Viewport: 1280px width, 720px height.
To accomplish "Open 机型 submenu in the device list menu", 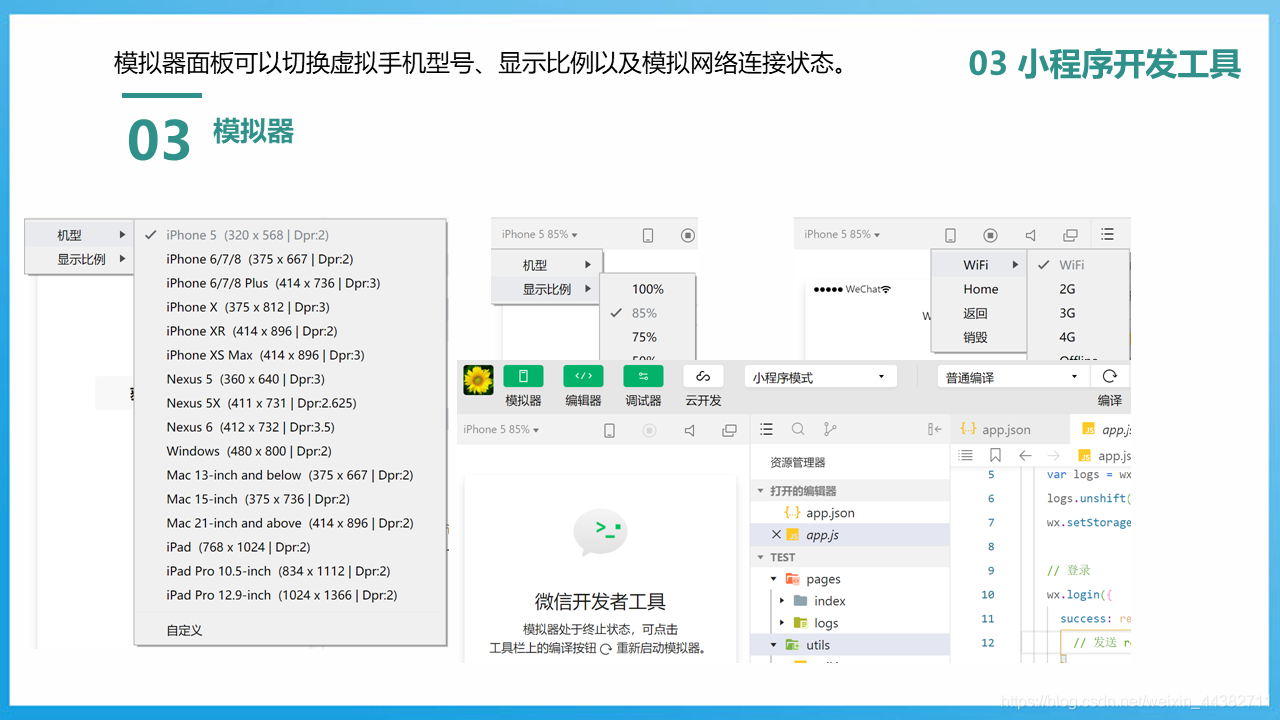I will (80, 235).
